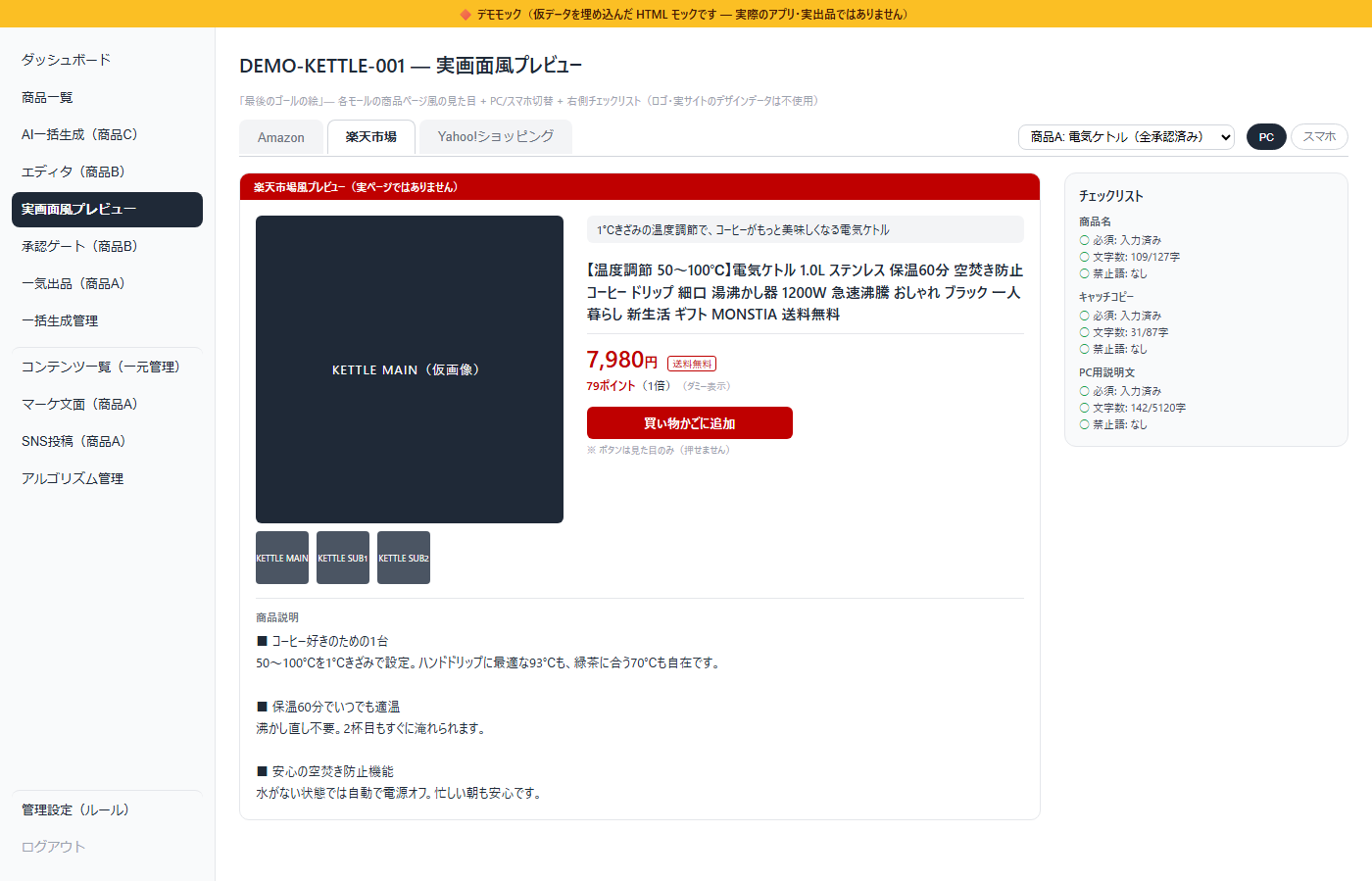This screenshot has height=882, width=1372.
Task: Click the 楽天市場風プレビュー red header bar
Action: pos(640,186)
